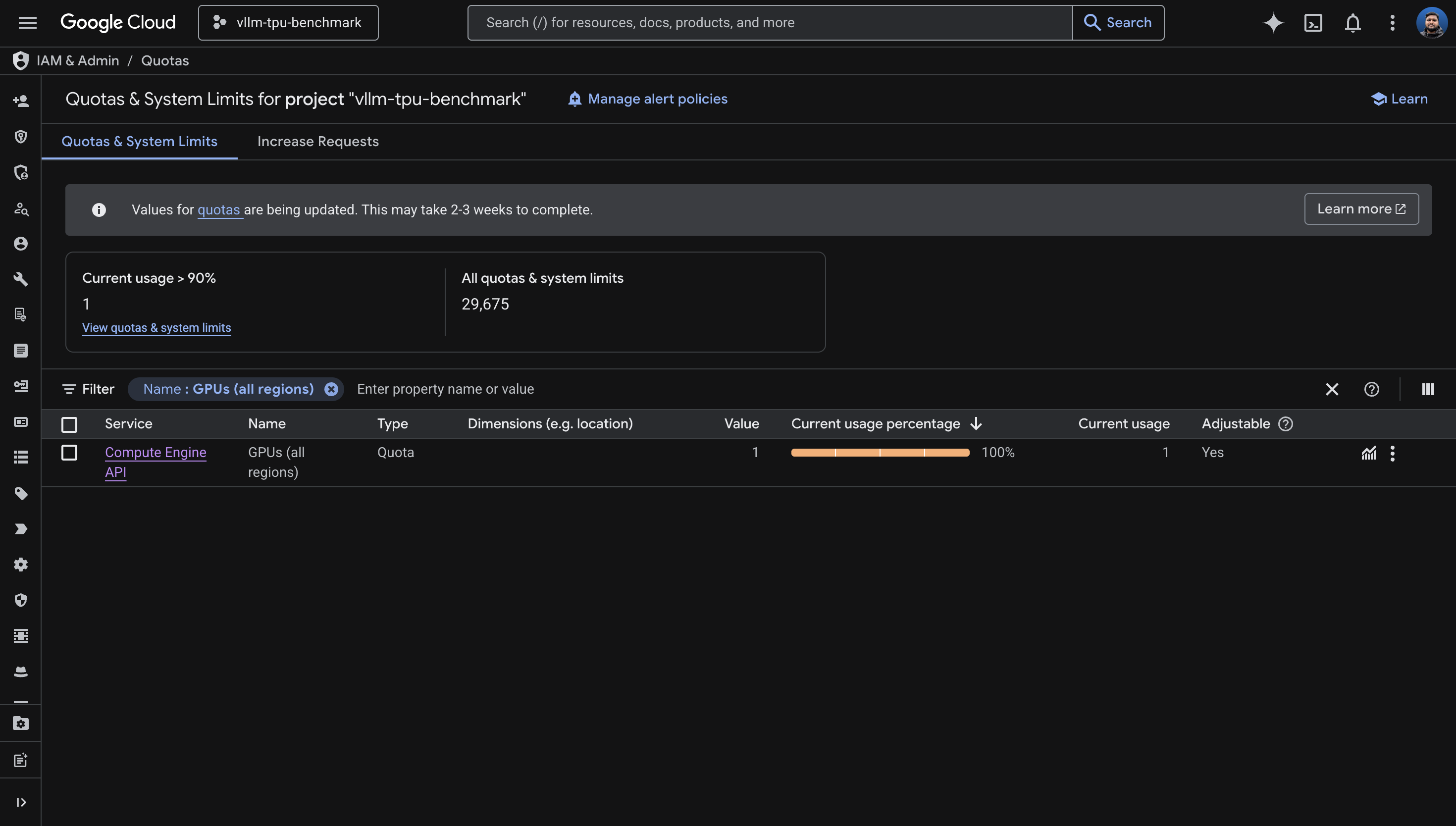Viewport: 1456px width, 826px height.
Task: Open the column display options
Action: [x=1428, y=389]
